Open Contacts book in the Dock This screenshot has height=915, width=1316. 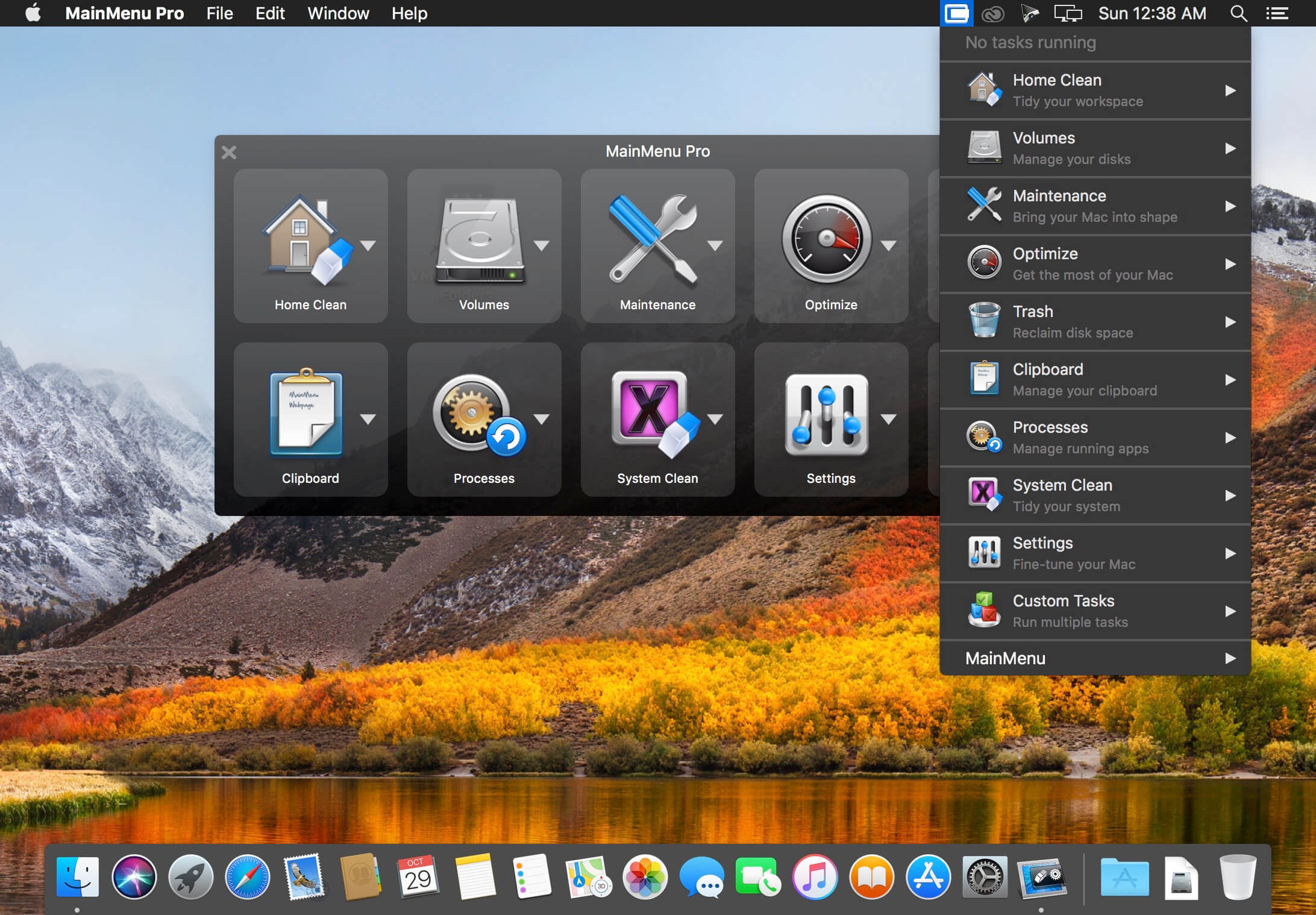tap(360, 876)
